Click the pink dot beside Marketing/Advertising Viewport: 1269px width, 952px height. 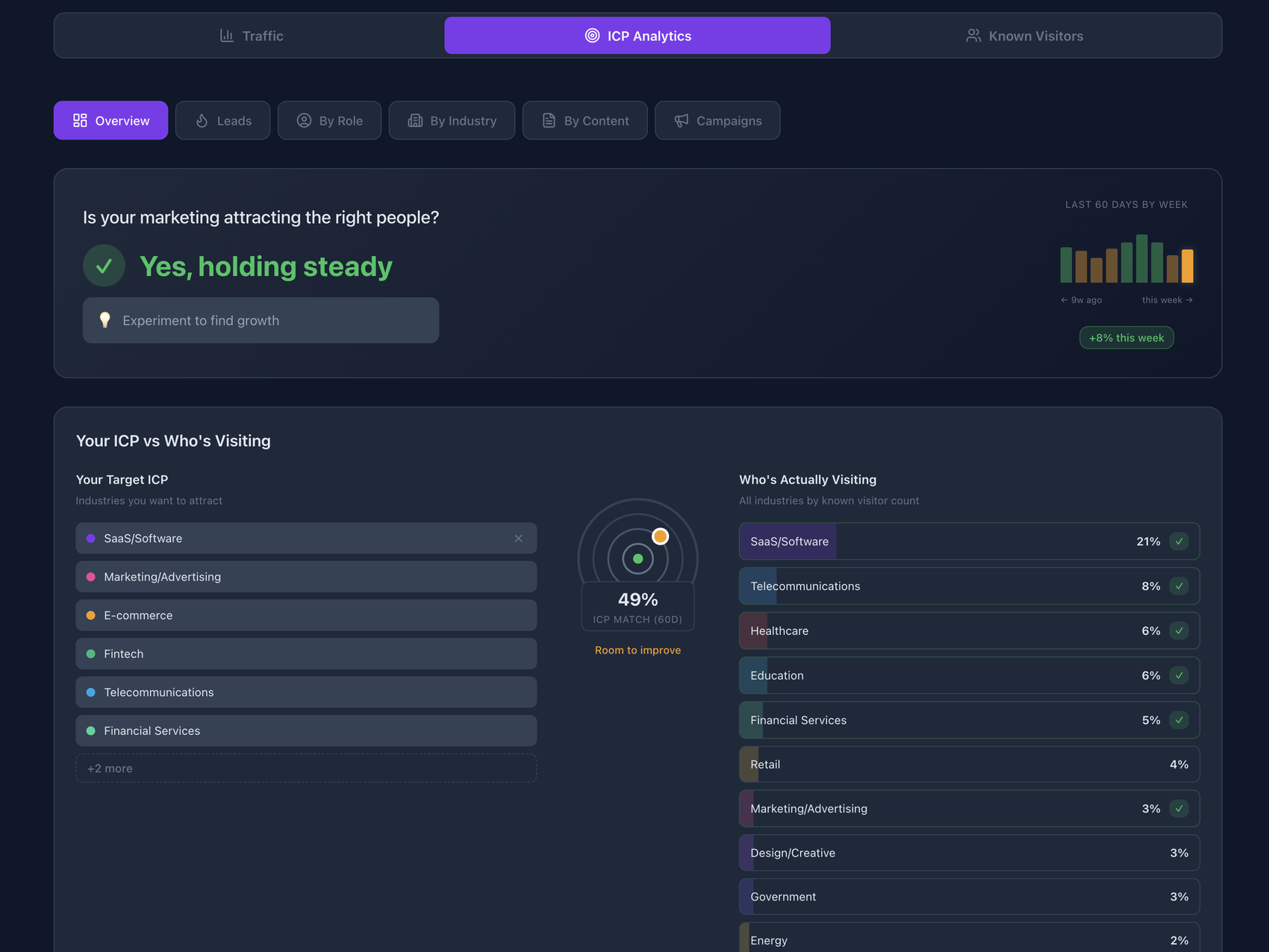point(91,577)
